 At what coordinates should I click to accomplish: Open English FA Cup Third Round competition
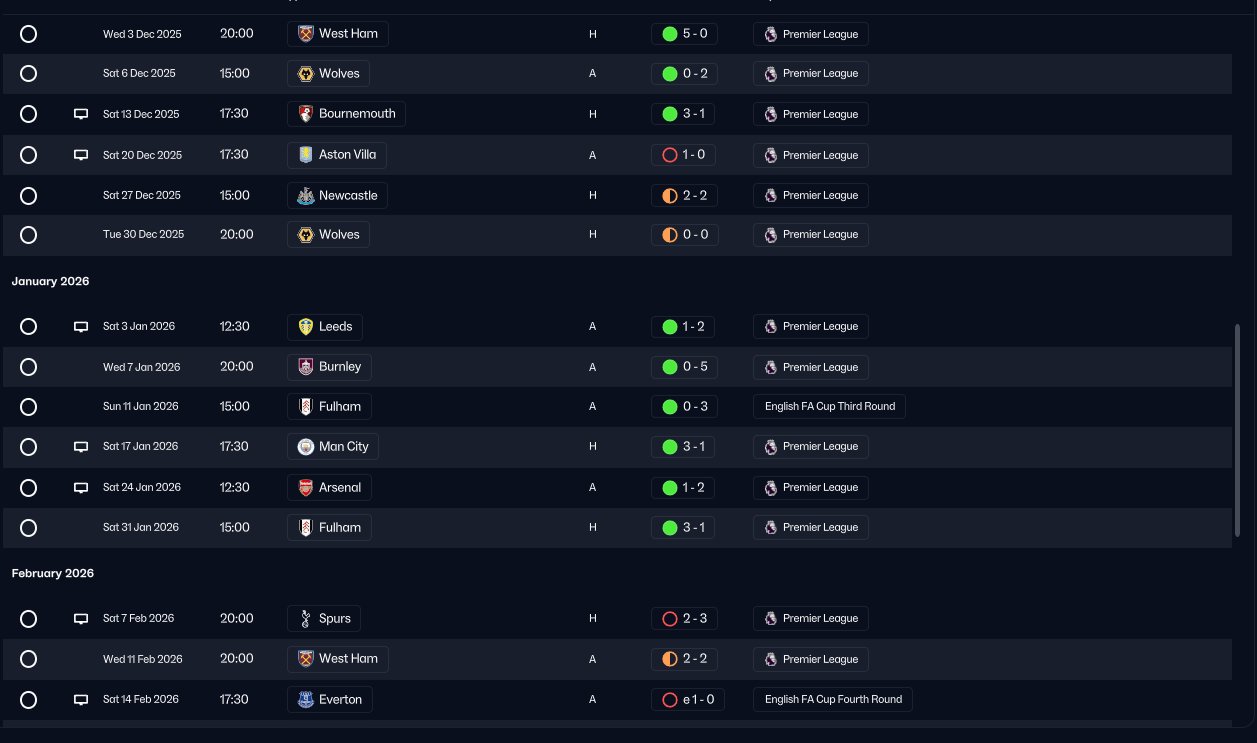[x=829, y=407]
